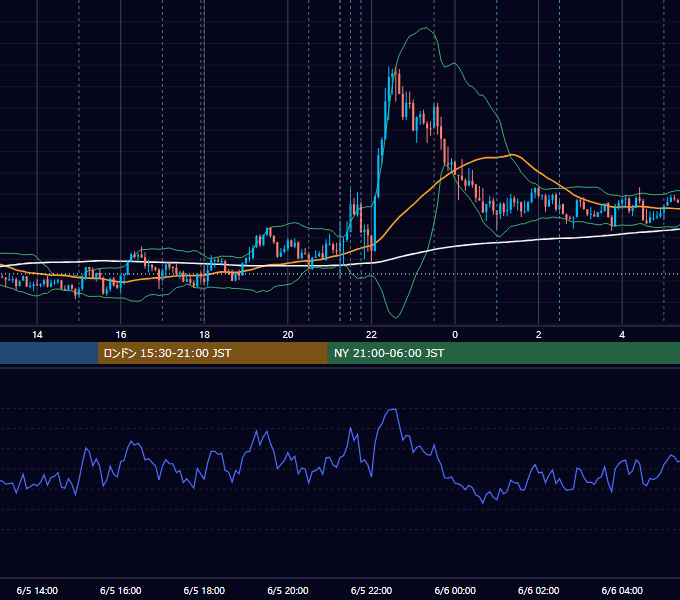Viewport: 680px width, 600px height.
Task: Click the 6/5 16:00 date label
Action: click(x=121, y=590)
